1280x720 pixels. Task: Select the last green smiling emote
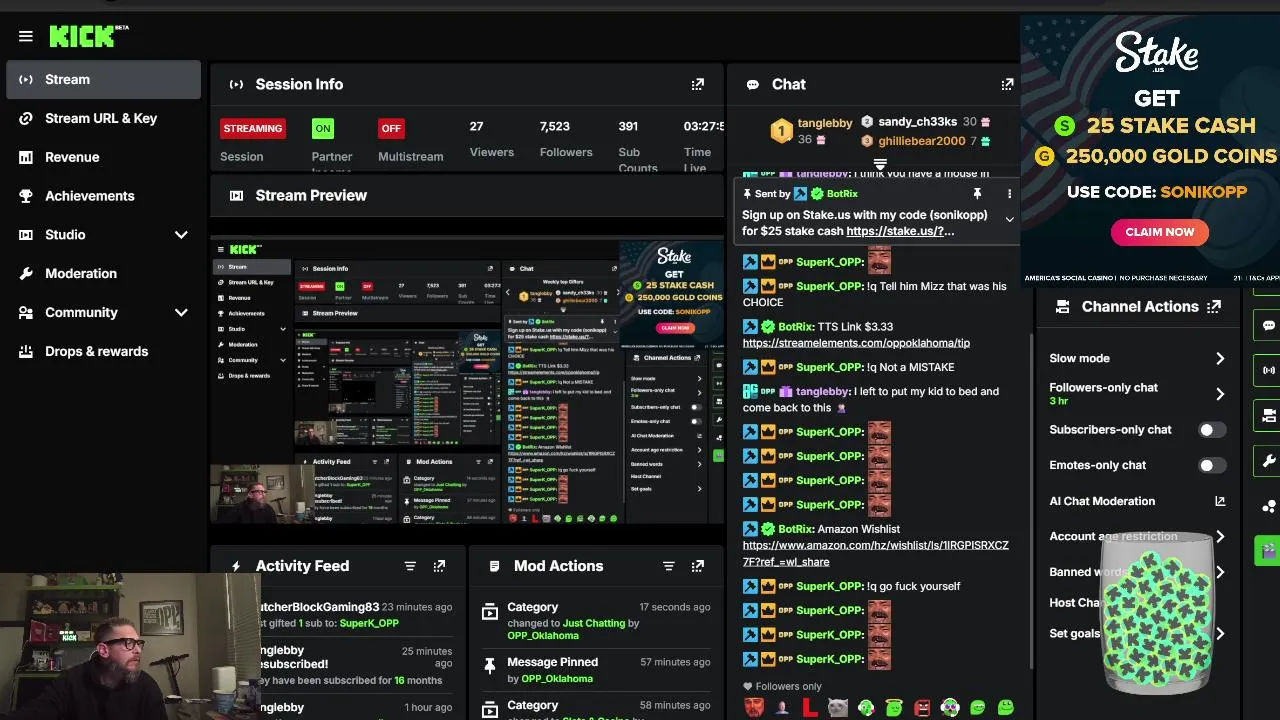[1006, 708]
